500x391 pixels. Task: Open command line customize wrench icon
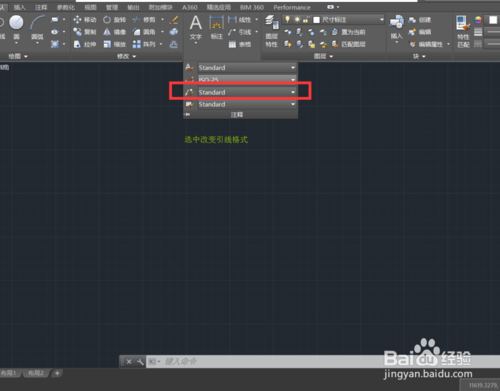(140, 362)
